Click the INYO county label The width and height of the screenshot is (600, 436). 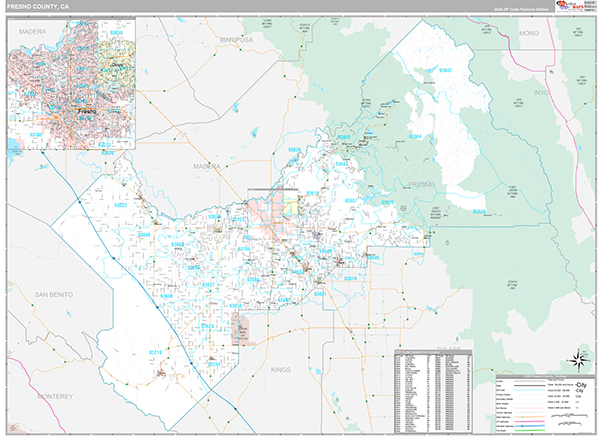coord(542,92)
